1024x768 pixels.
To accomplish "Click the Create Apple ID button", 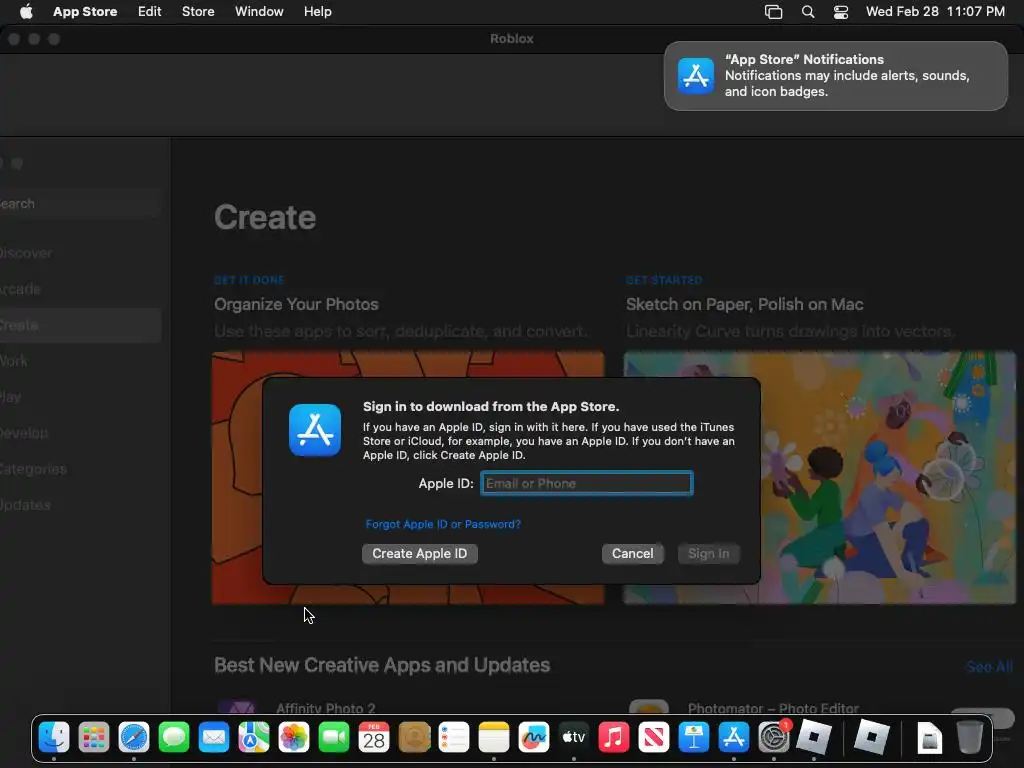I will pyautogui.click(x=419, y=554).
